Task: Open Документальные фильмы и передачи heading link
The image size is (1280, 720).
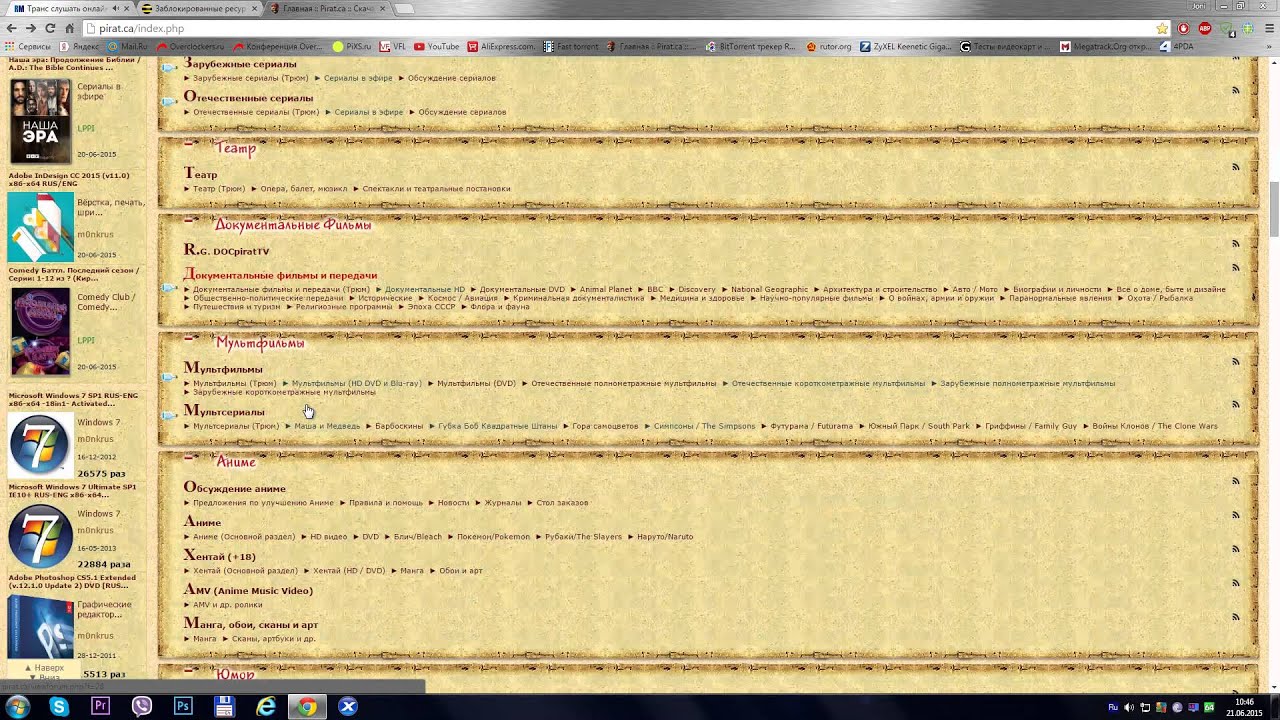Action: (280, 275)
